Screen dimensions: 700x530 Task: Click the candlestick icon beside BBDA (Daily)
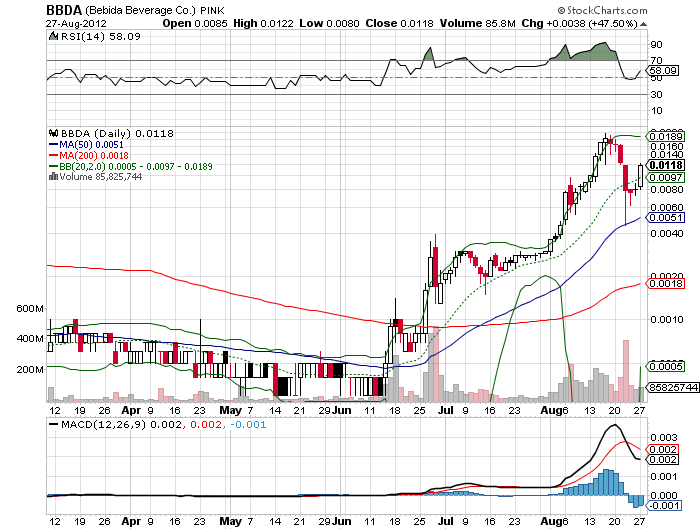coord(54,133)
